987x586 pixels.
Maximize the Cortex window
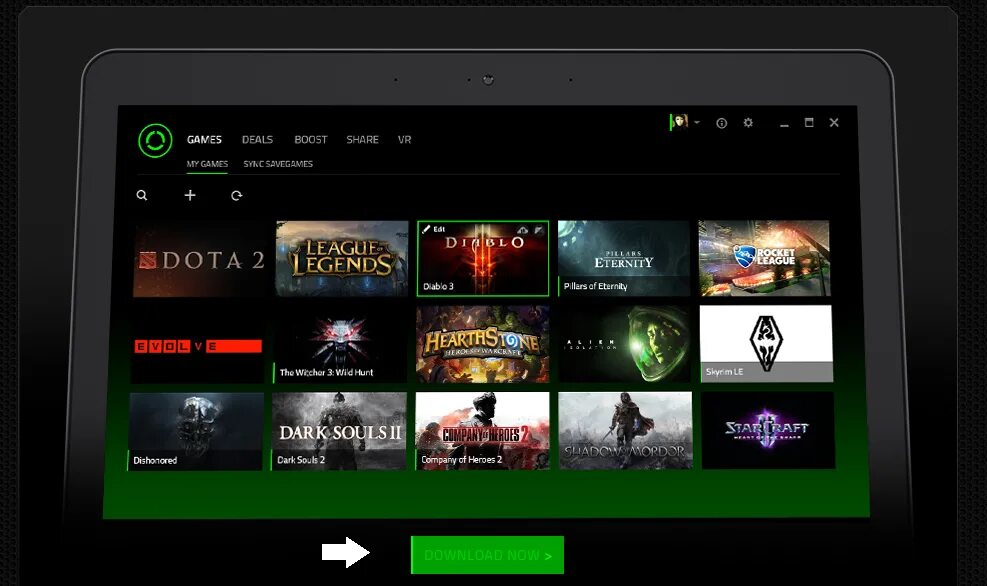point(809,123)
